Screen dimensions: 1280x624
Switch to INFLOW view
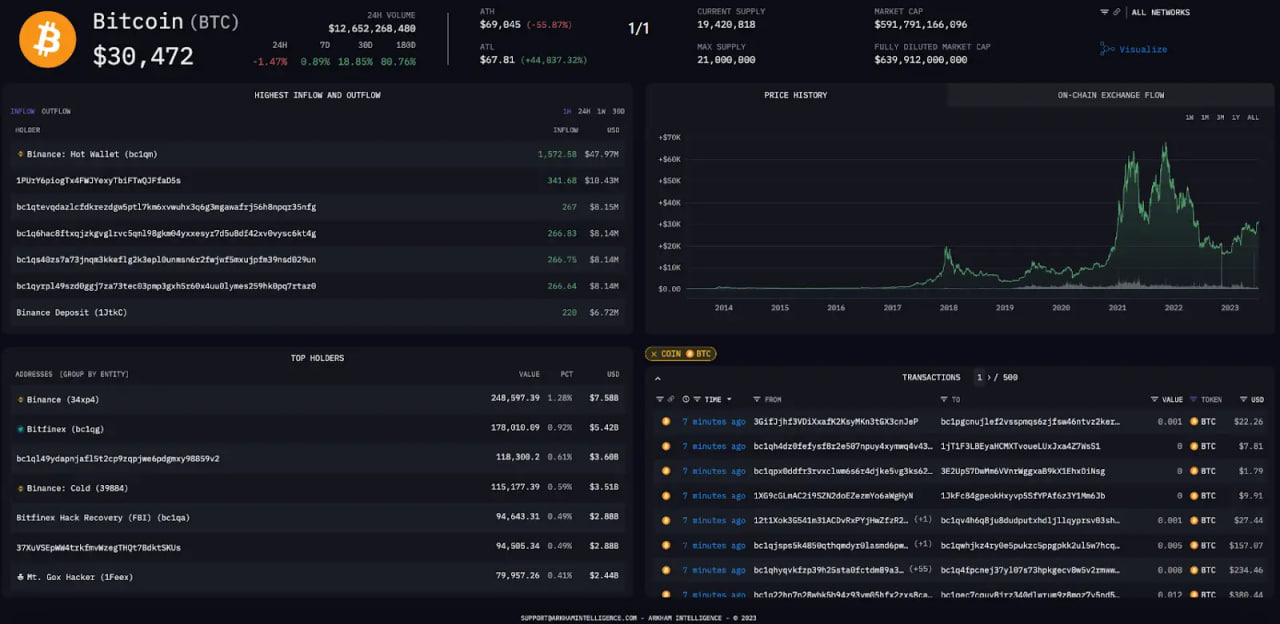point(23,111)
